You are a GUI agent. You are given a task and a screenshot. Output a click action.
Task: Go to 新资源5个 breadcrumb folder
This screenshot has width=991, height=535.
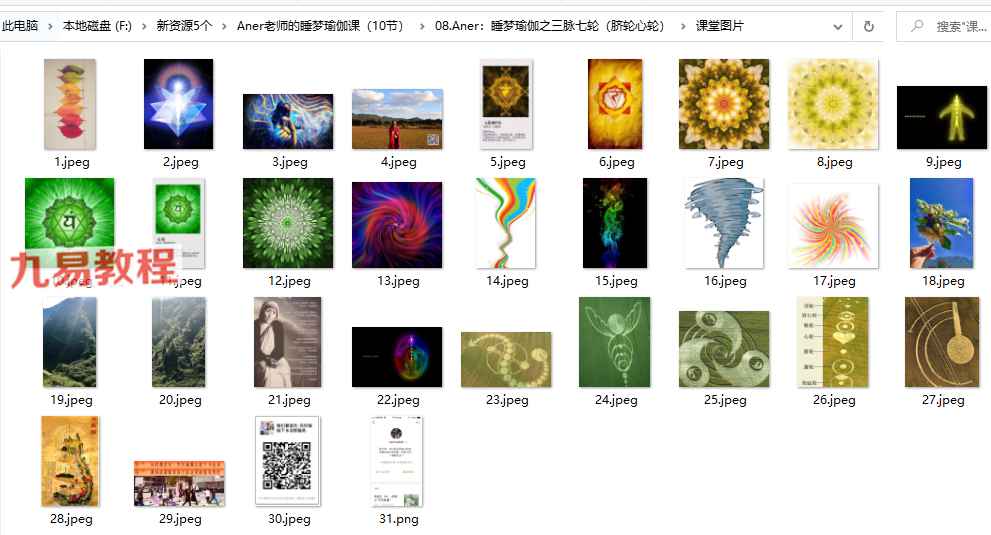click(x=184, y=26)
